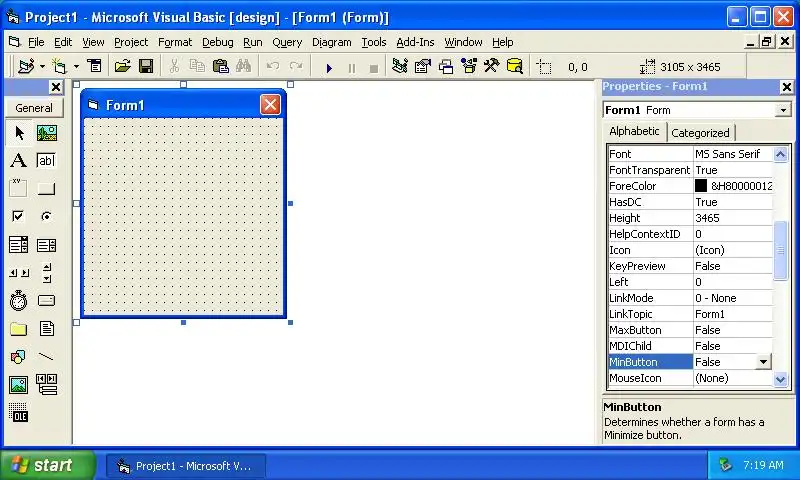Select the MouseIcon property row

690,378
